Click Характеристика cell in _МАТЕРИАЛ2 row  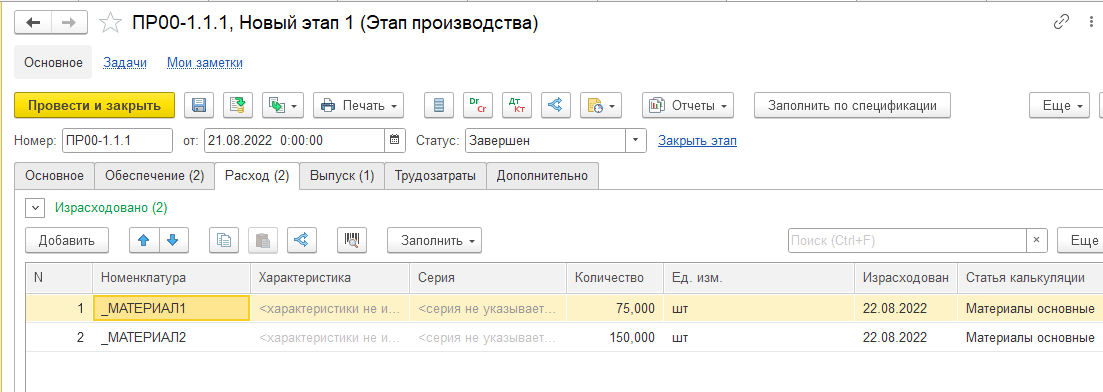coord(330,337)
